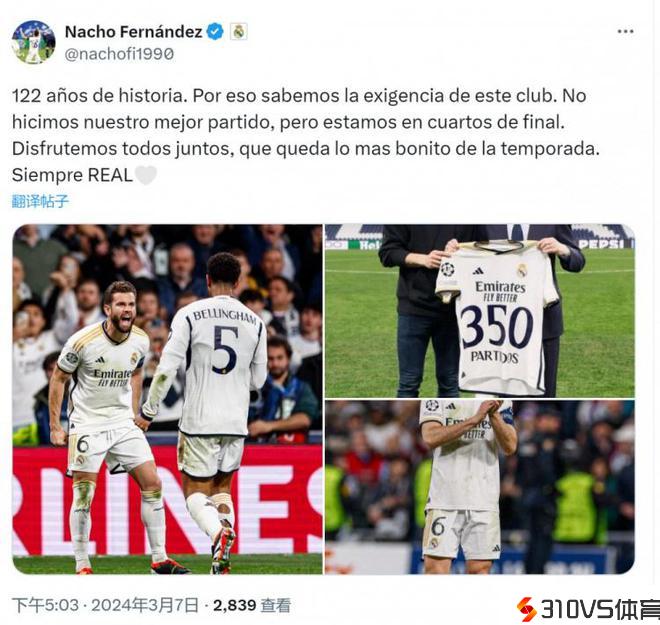The image size is (660, 625).
Task: Click the Nacho Fernández display name
Action: [x=133, y=32]
